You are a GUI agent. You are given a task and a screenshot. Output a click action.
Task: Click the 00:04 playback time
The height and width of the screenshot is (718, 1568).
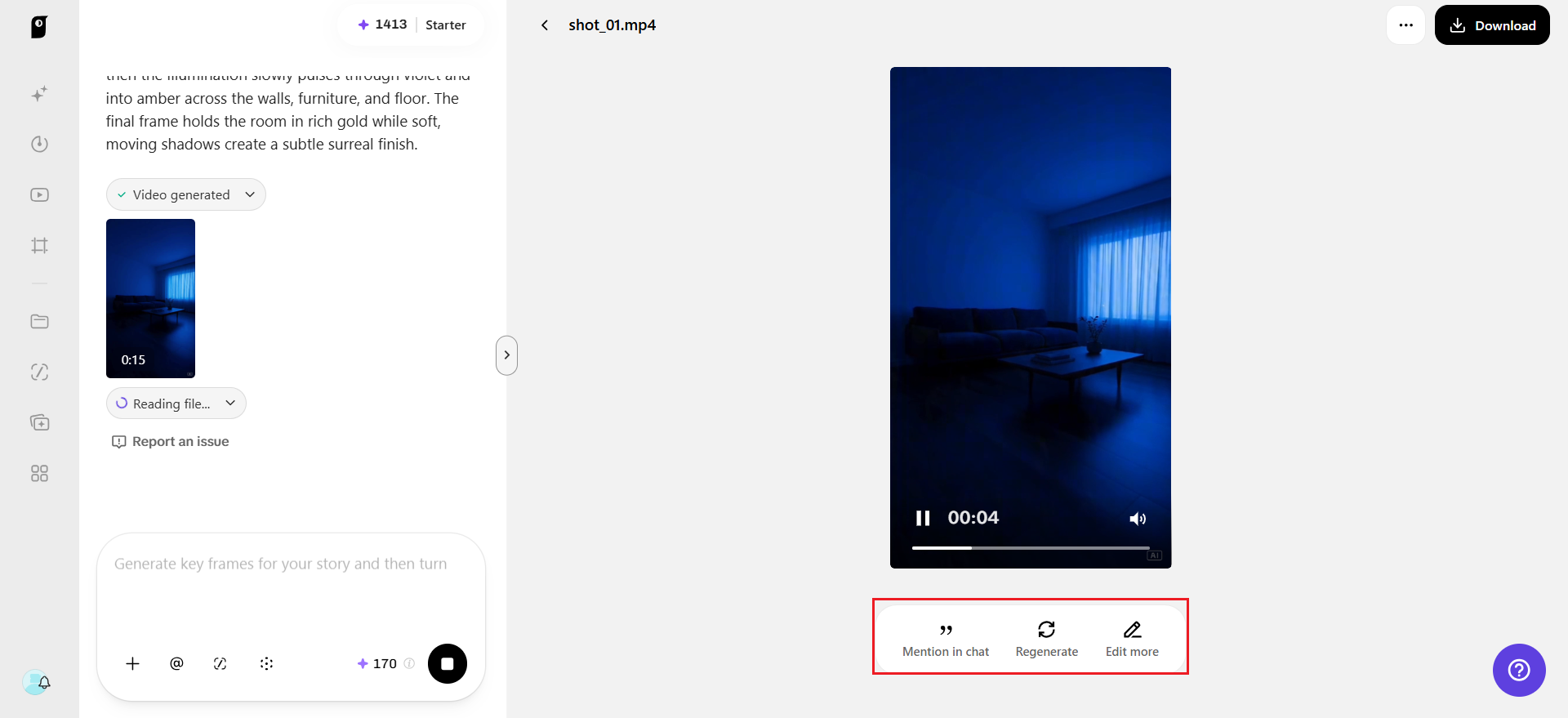point(973,518)
